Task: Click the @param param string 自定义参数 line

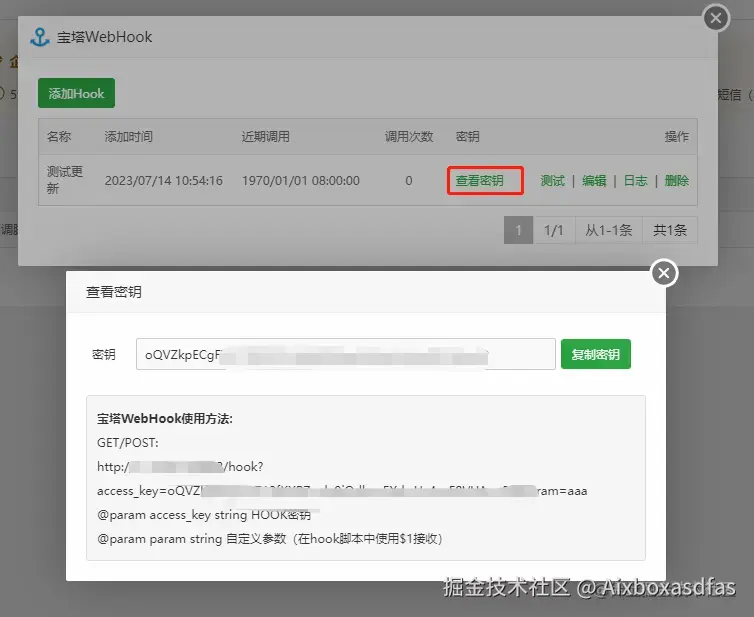Action: pos(269,539)
